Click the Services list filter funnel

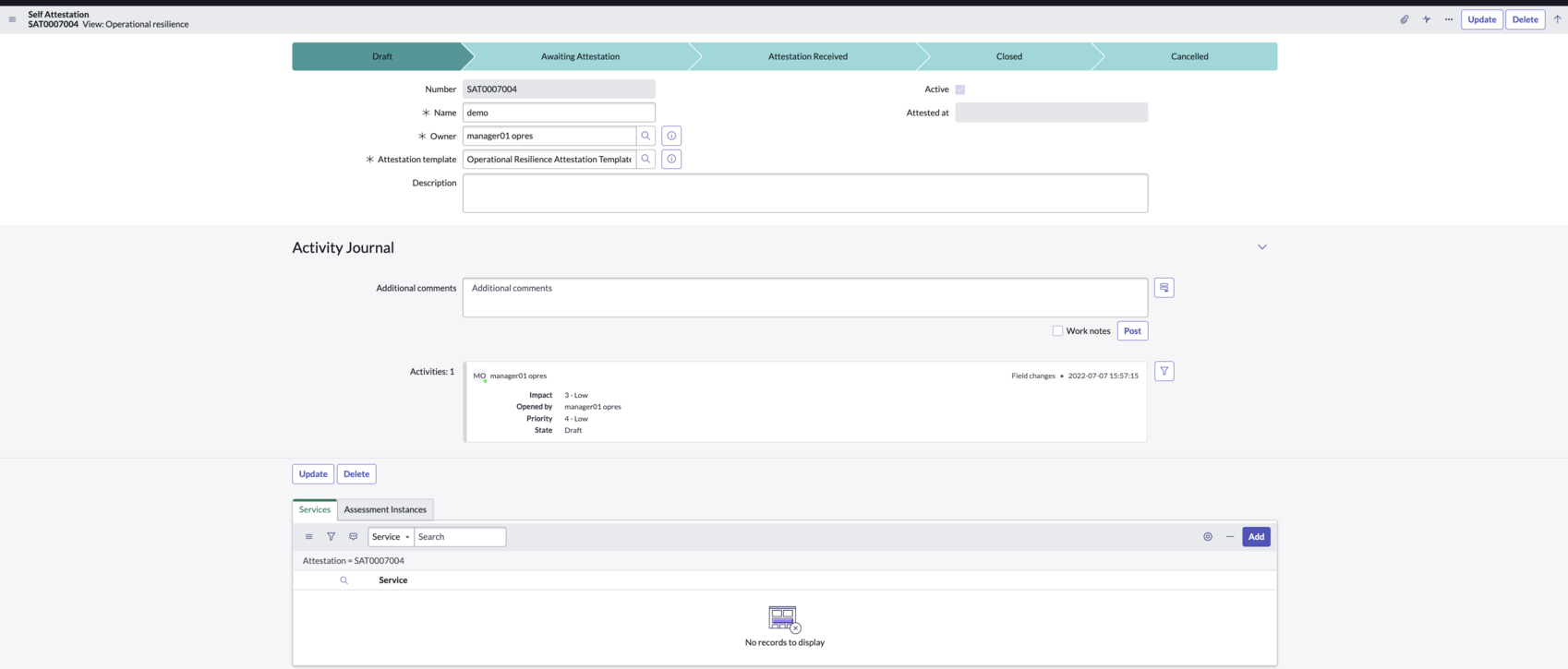coord(331,537)
